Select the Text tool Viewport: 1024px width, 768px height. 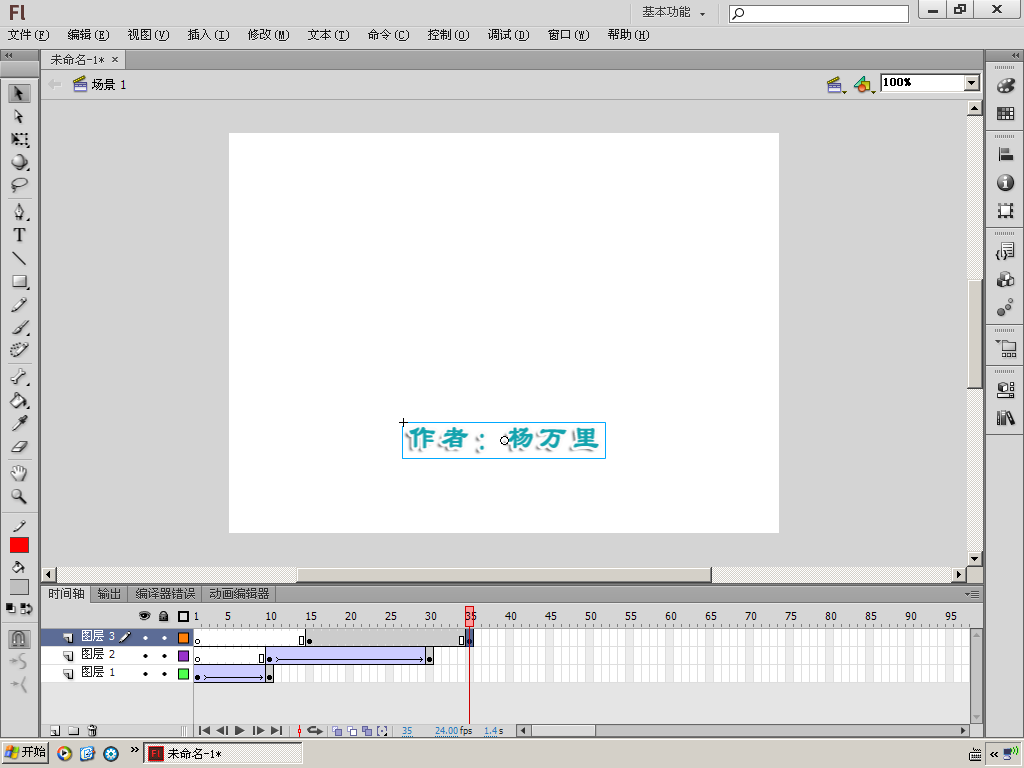click(x=19, y=235)
